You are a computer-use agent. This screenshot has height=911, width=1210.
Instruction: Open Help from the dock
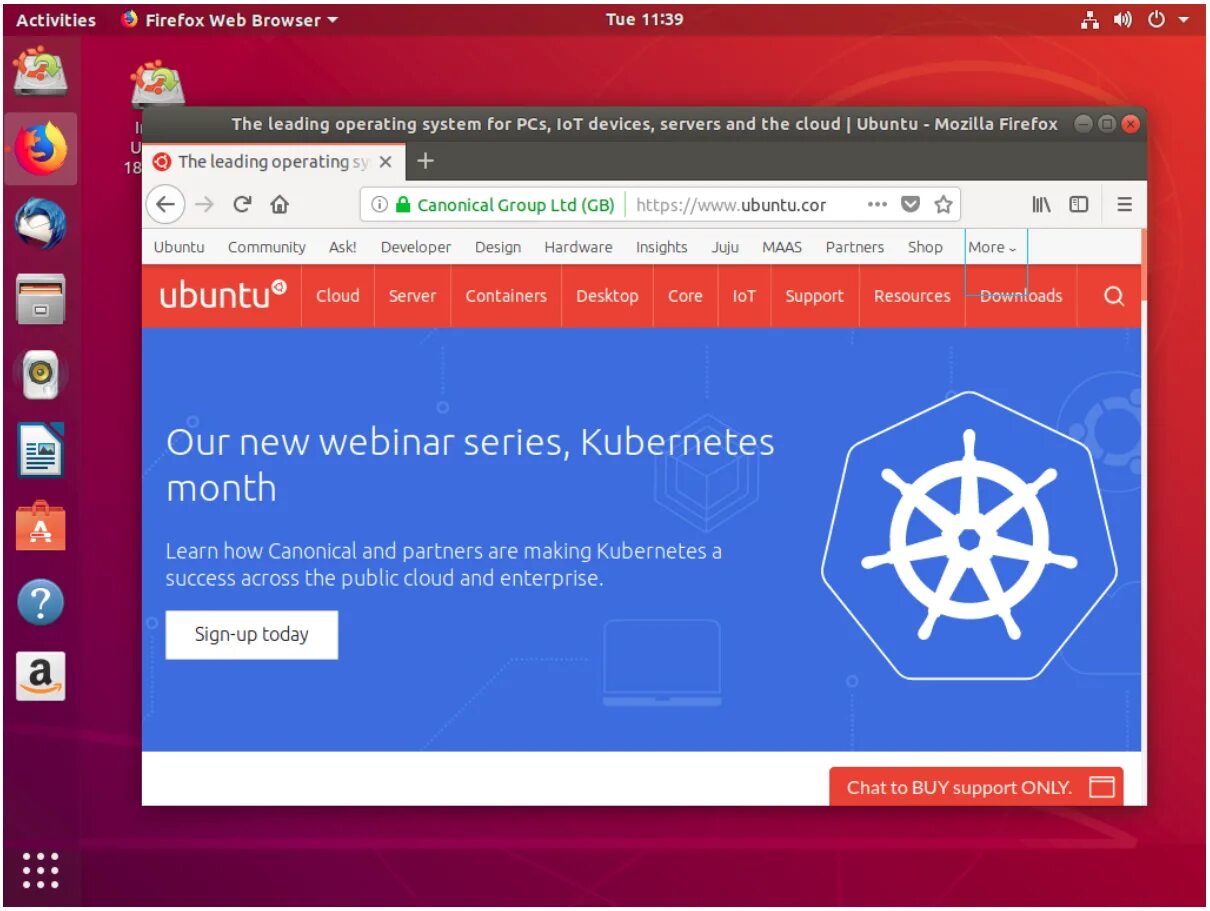click(41, 602)
